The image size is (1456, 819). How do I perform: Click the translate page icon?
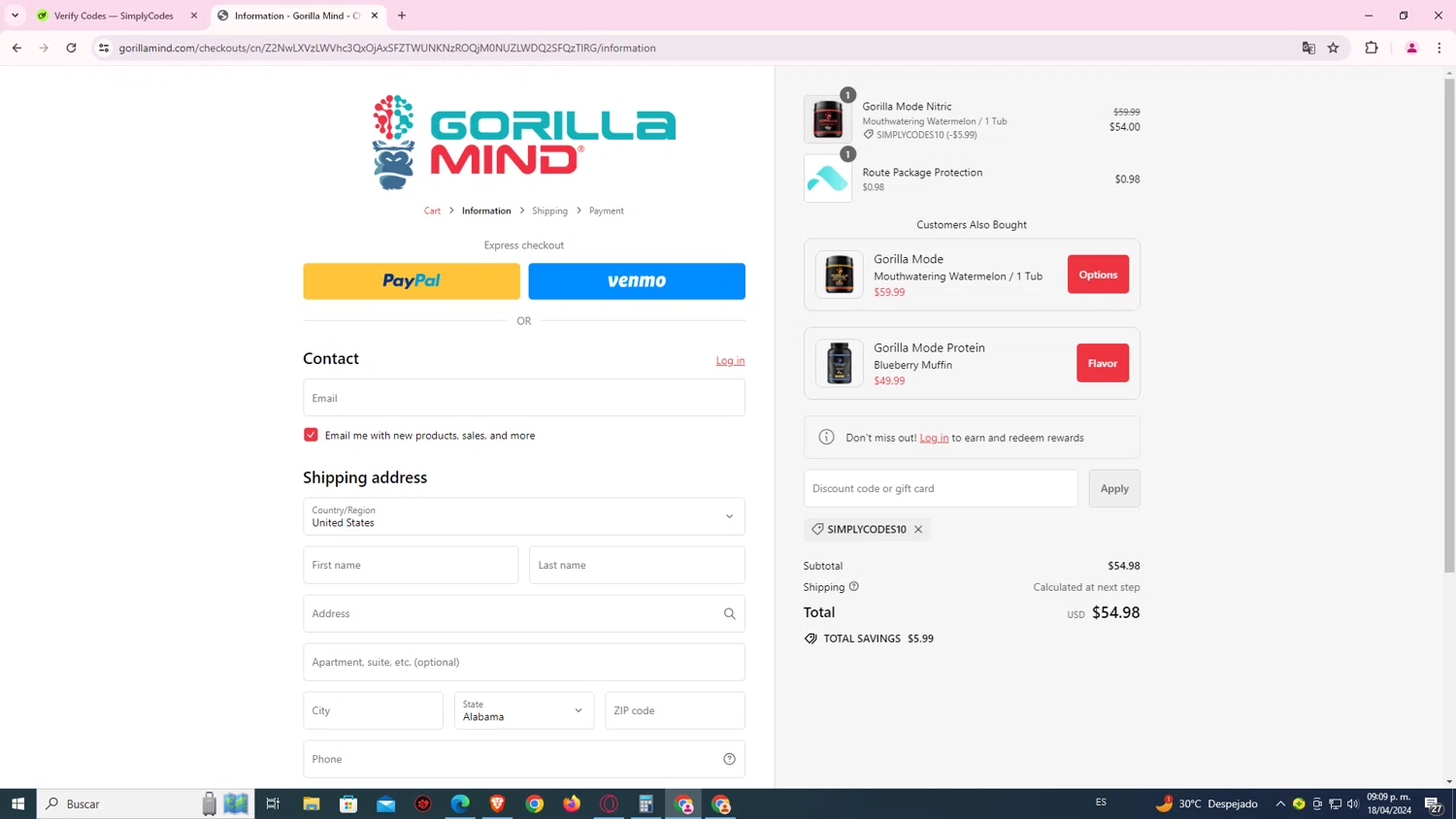coord(1308,48)
